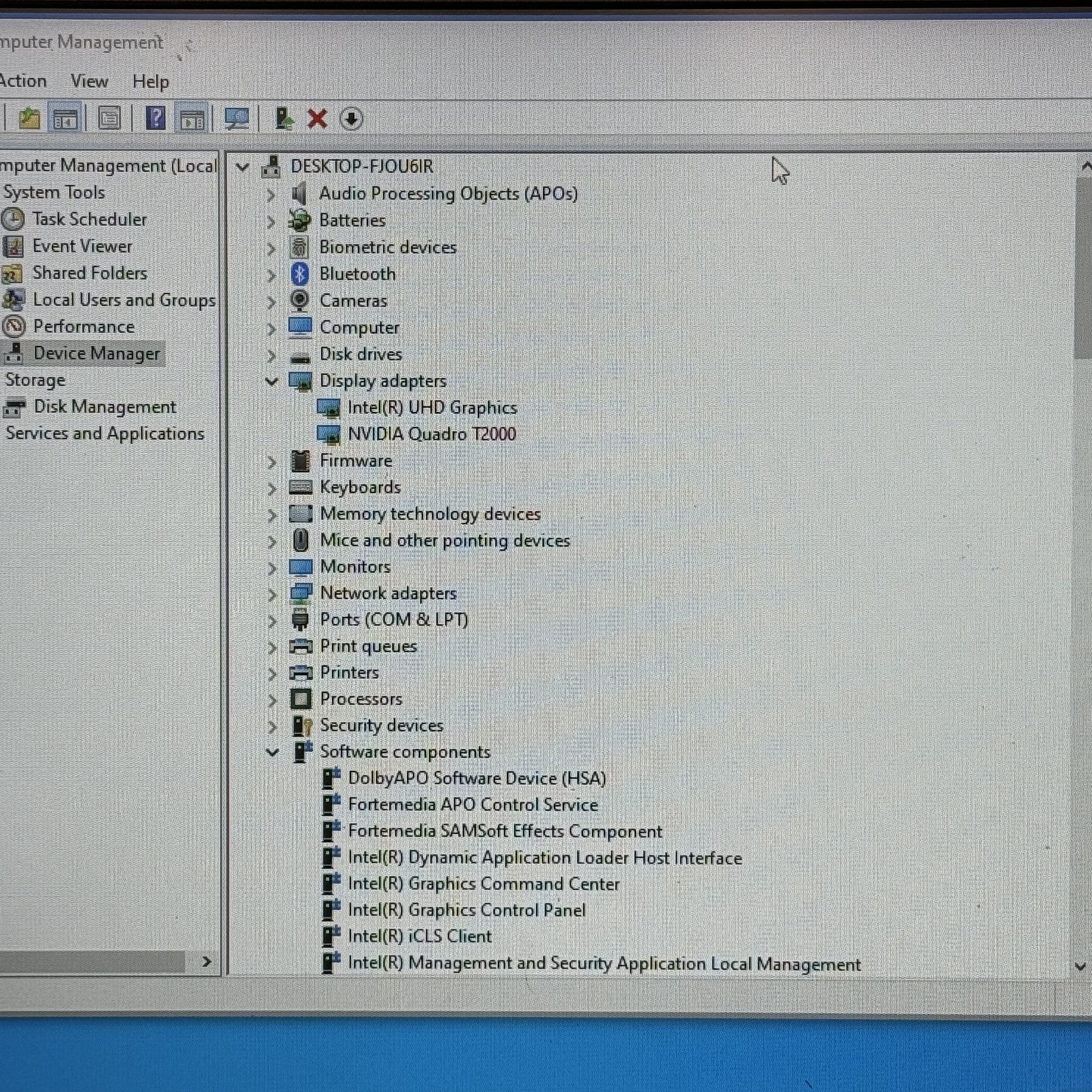Screen dimensions: 1092x1092
Task: Click the Show/Hide Console Tree toolbar icon
Action: [x=66, y=119]
